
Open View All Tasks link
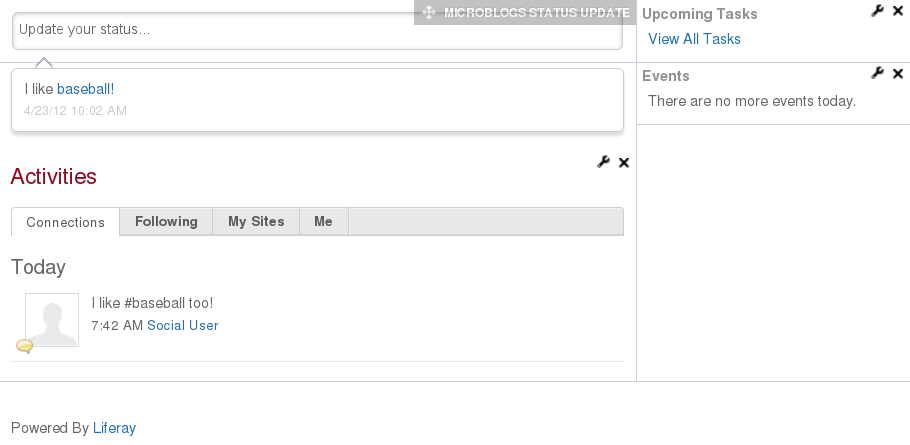point(694,39)
